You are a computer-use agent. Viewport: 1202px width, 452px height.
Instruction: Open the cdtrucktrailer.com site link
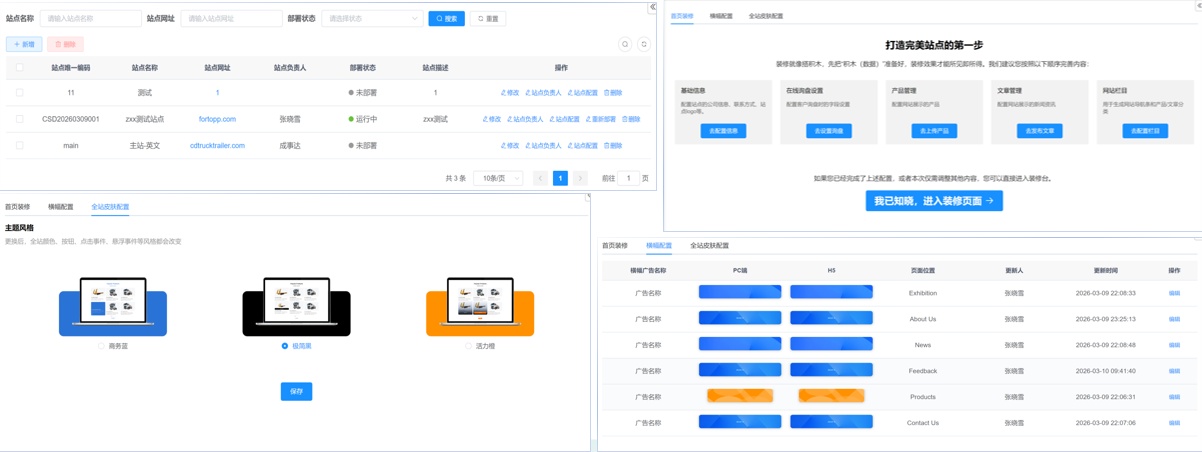[217, 146]
